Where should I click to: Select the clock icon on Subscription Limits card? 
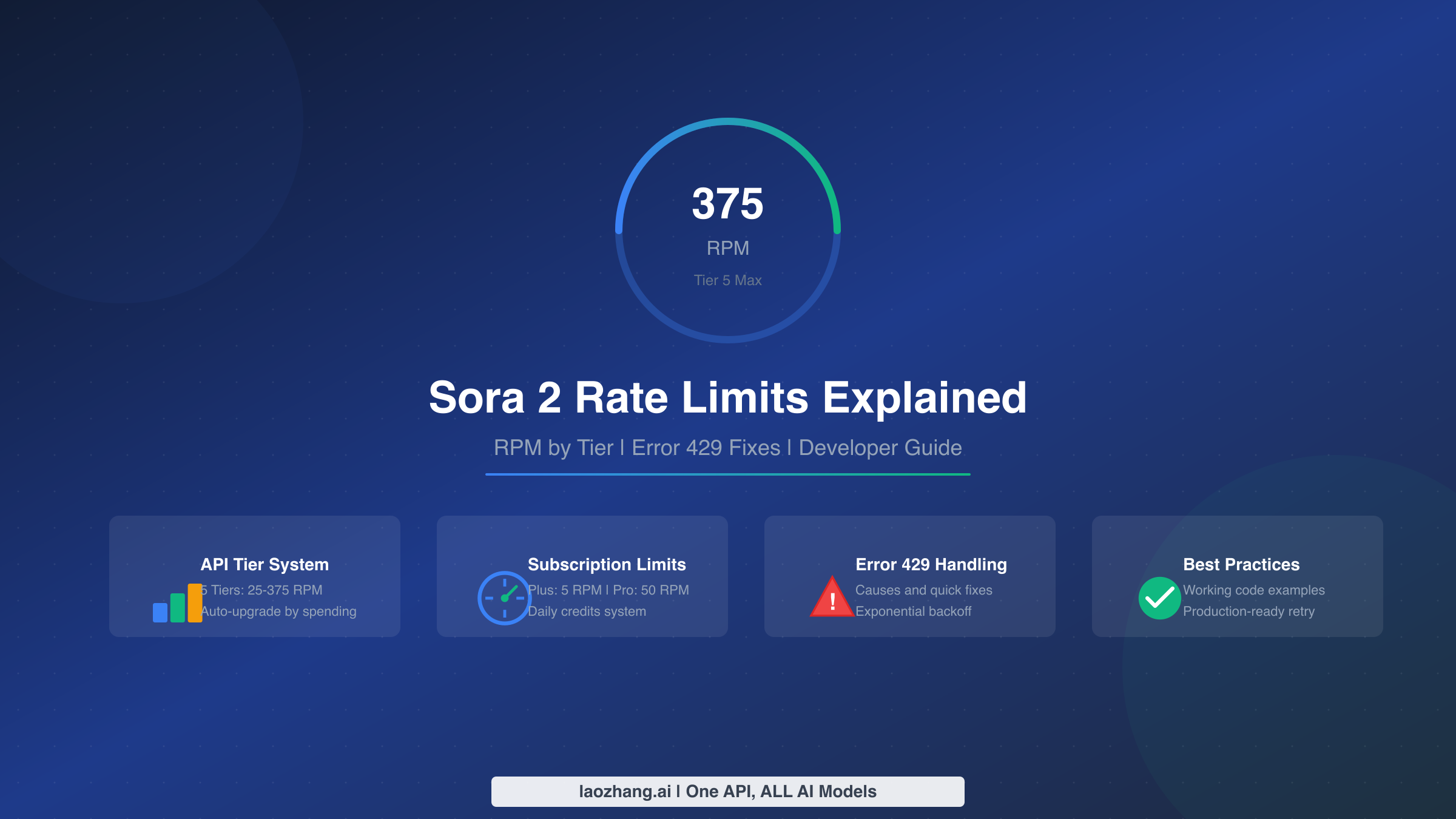tap(504, 599)
